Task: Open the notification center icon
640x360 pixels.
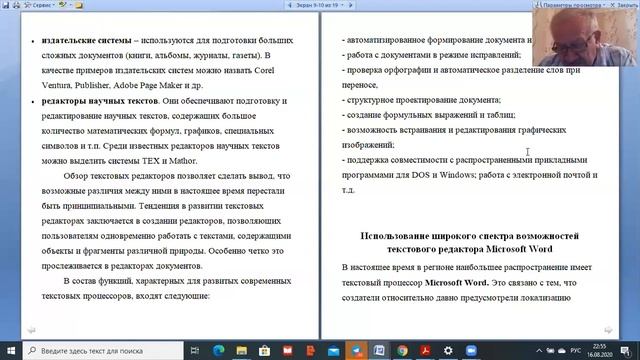Action: click(625, 351)
